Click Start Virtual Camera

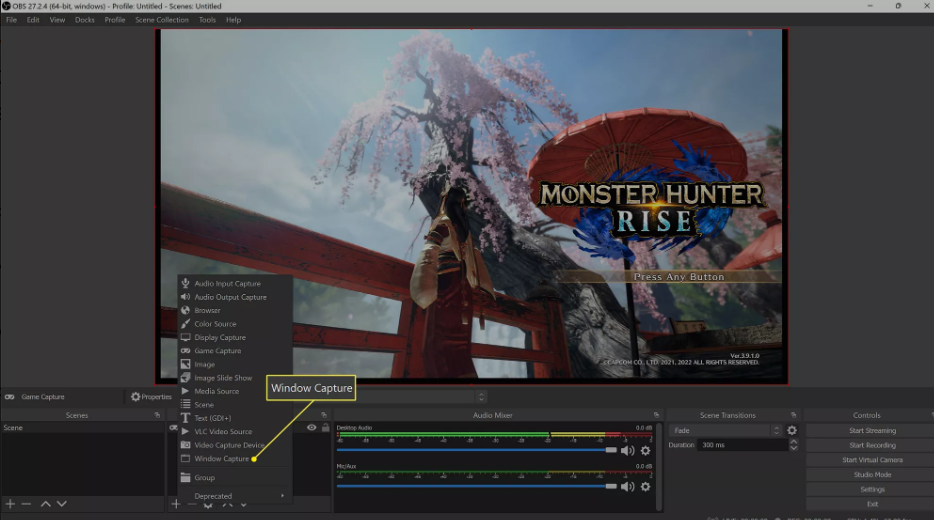tap(872, 460)
